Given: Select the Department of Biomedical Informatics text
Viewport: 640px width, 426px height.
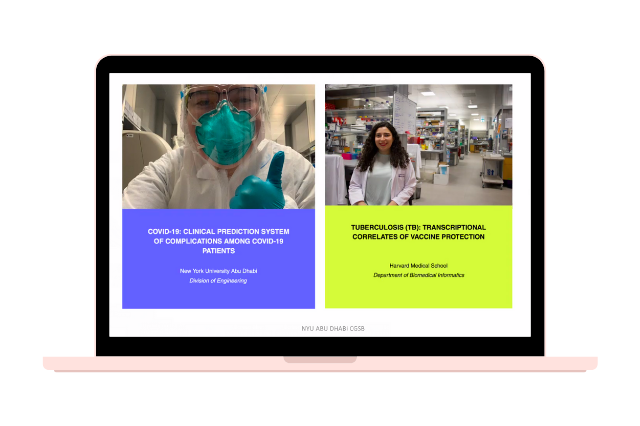Looking at the screenshot, I should [418, 275].
